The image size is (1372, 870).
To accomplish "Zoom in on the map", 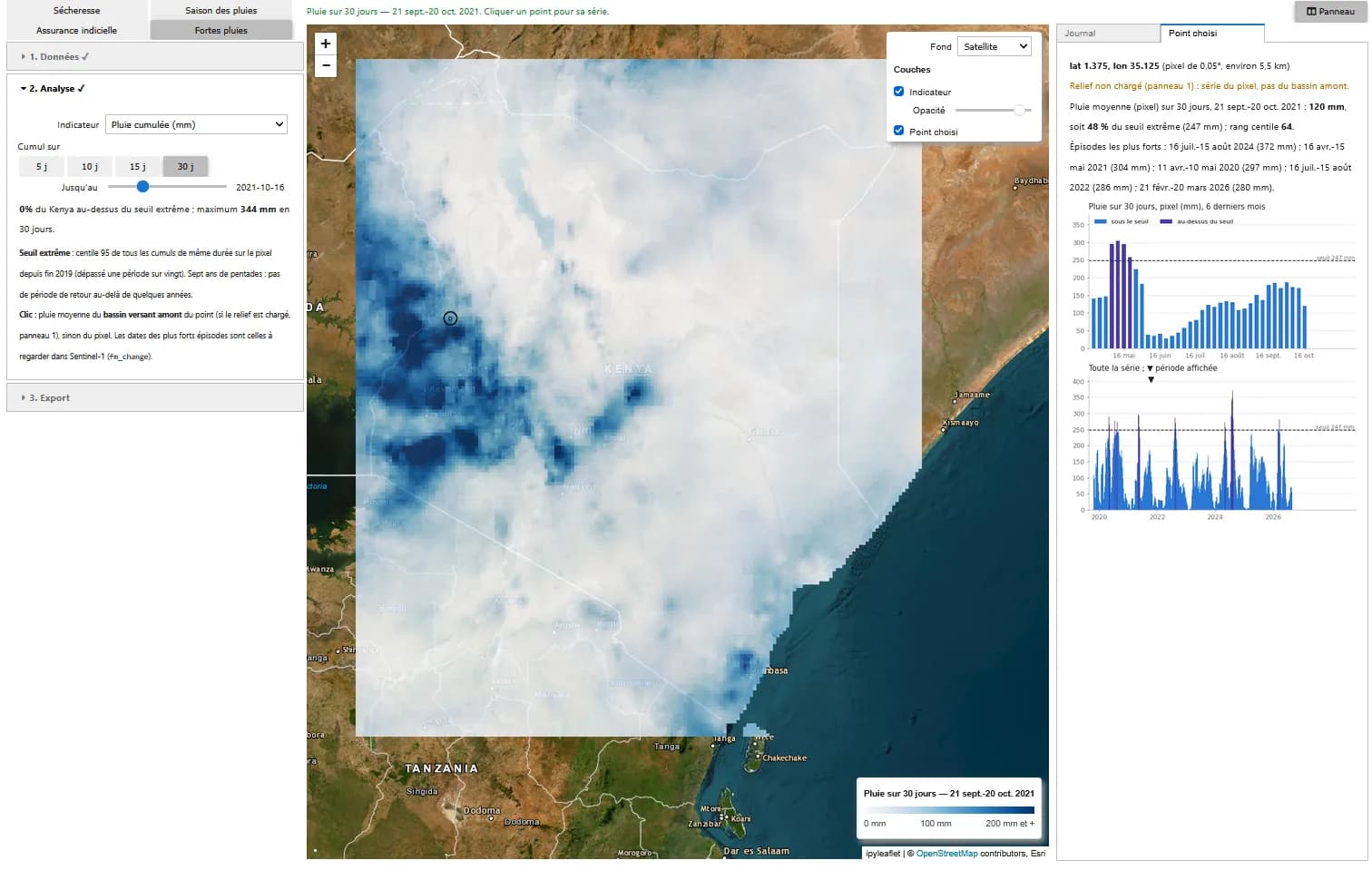I will pyautogui.click(x=326, y=44).
